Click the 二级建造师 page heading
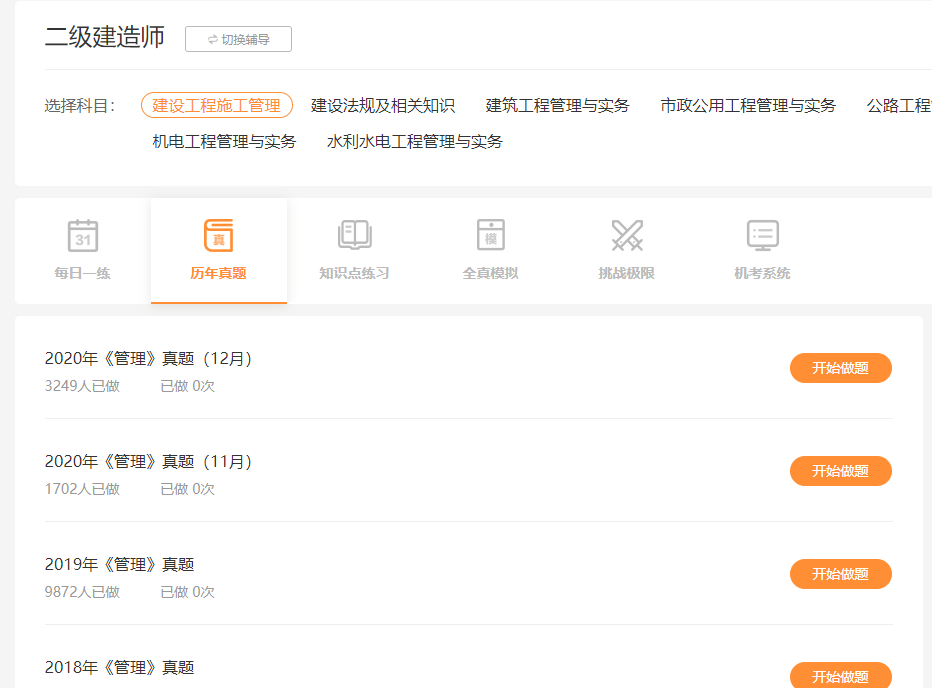 click(x=105, y=38)
